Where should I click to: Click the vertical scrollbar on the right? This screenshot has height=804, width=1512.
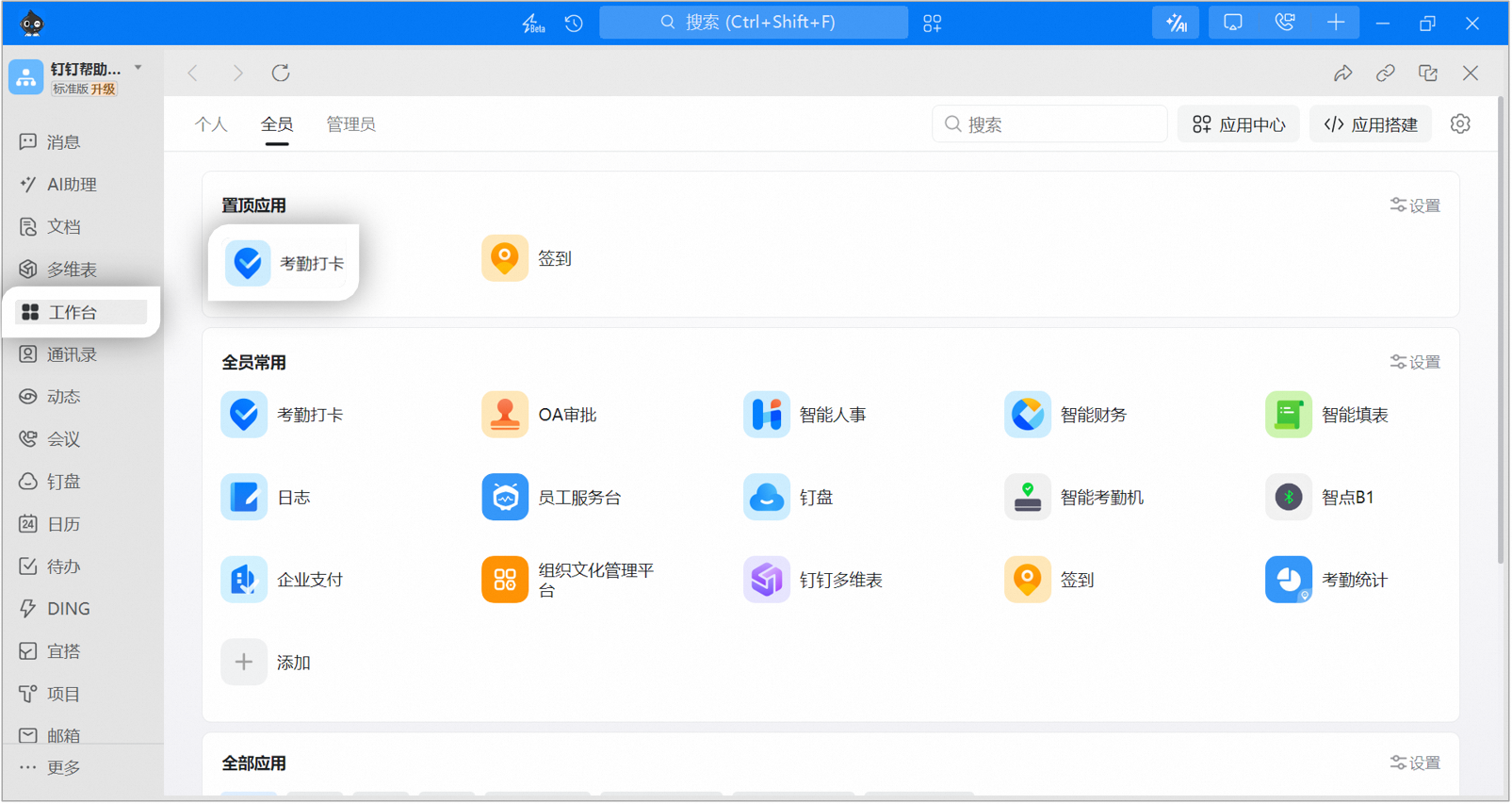pyautogui.click(x=1502, y=330)
